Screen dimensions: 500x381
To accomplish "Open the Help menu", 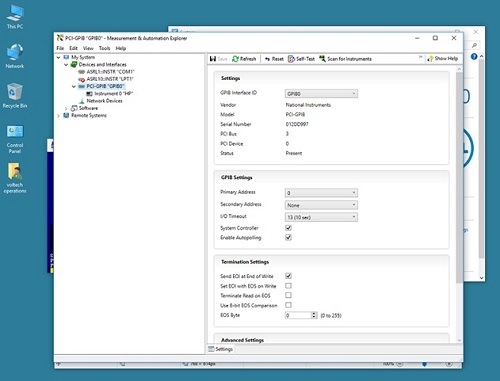I will click(121, 48).
